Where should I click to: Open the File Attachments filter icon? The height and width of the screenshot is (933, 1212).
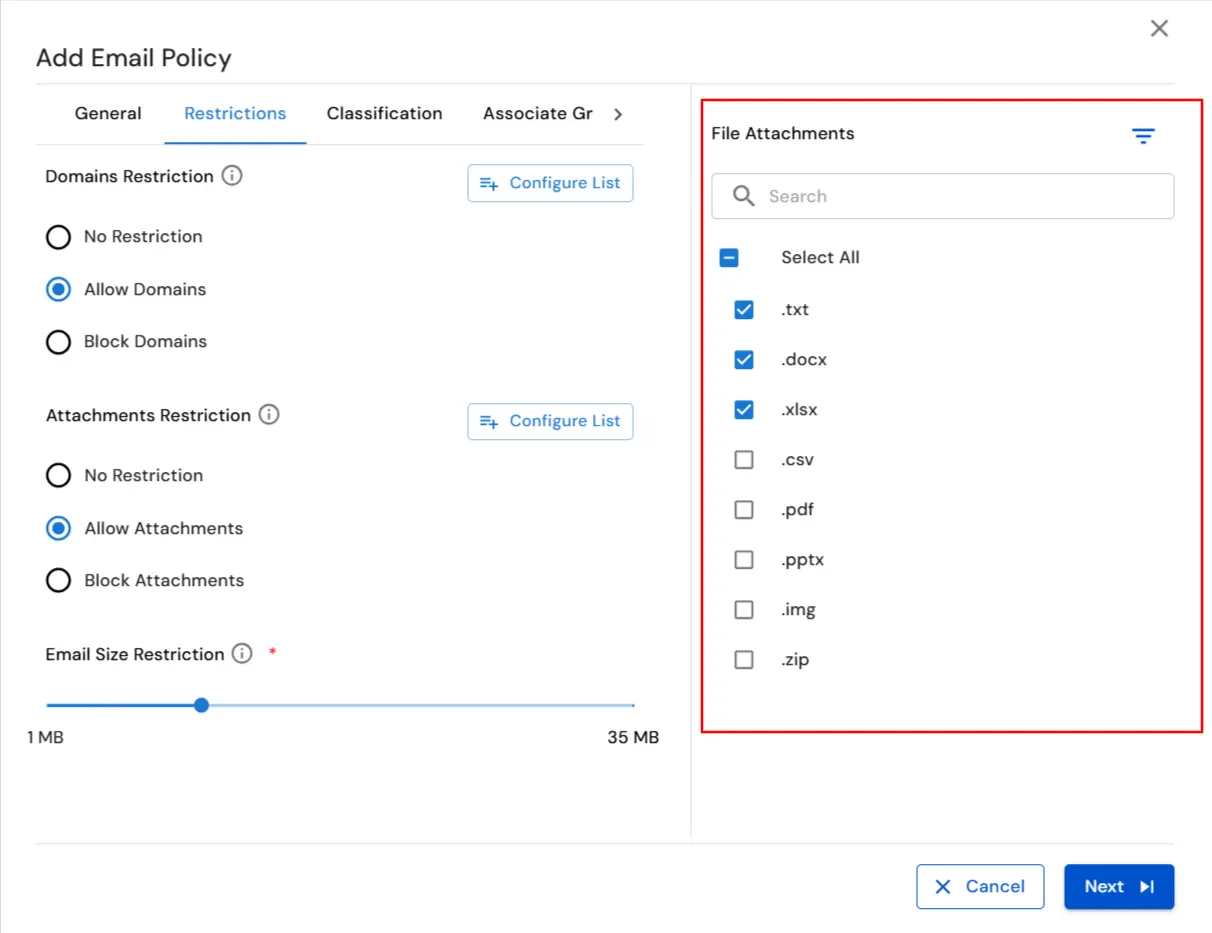[x=1143, y=135]
